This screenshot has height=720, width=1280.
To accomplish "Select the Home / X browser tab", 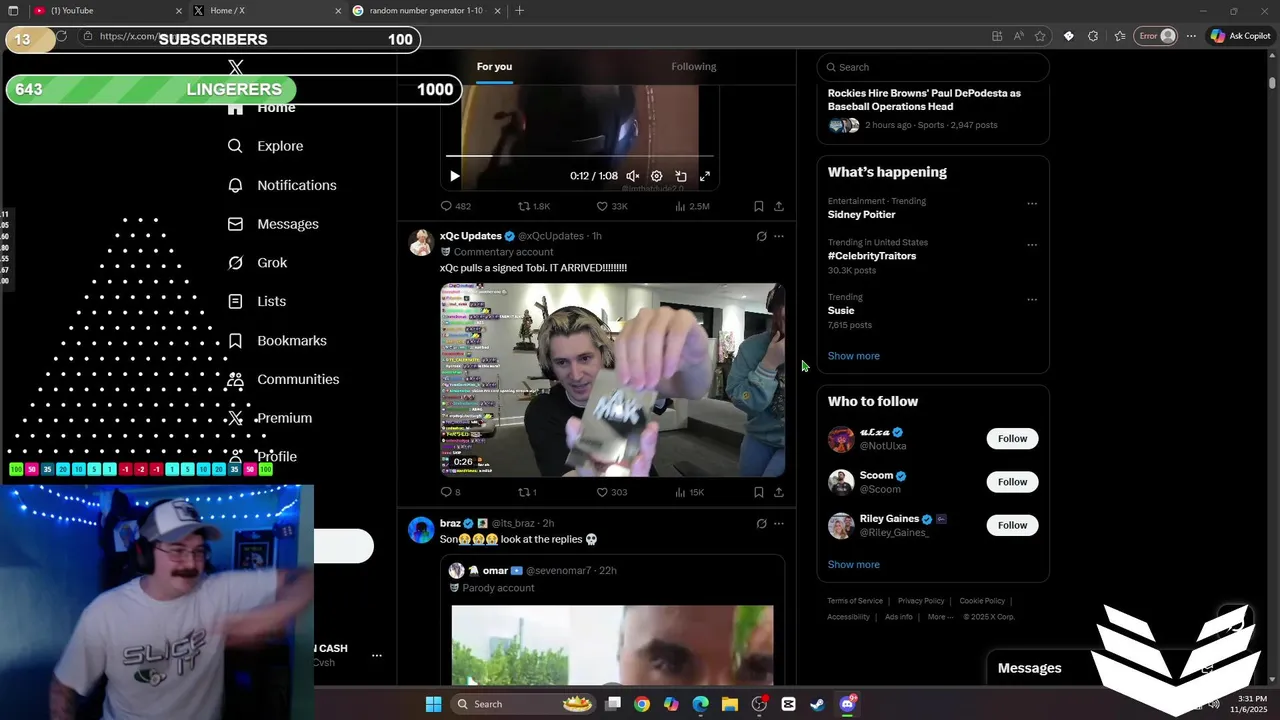I will [x=265, y=11].
